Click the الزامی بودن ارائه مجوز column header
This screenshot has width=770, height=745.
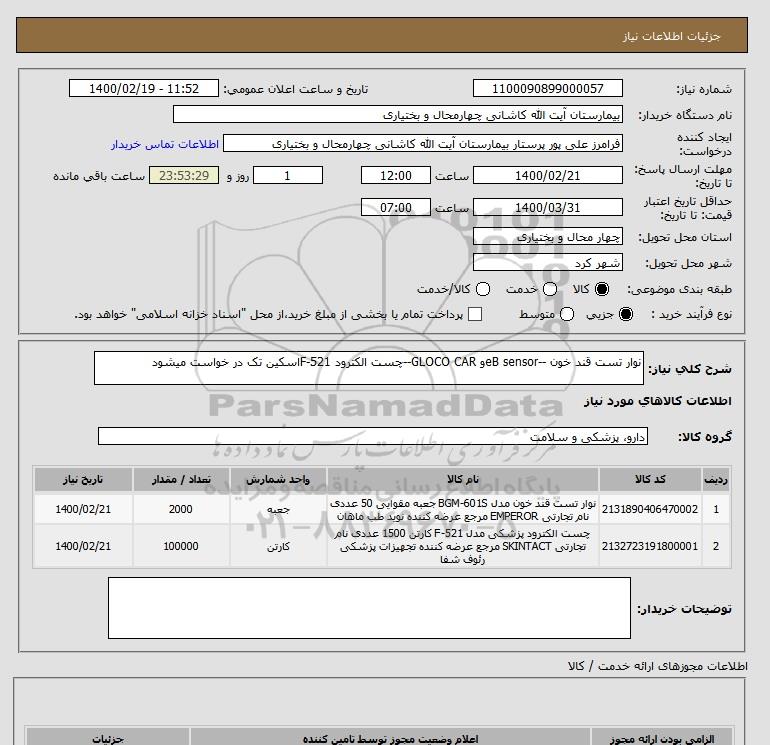tap(661, 738)
